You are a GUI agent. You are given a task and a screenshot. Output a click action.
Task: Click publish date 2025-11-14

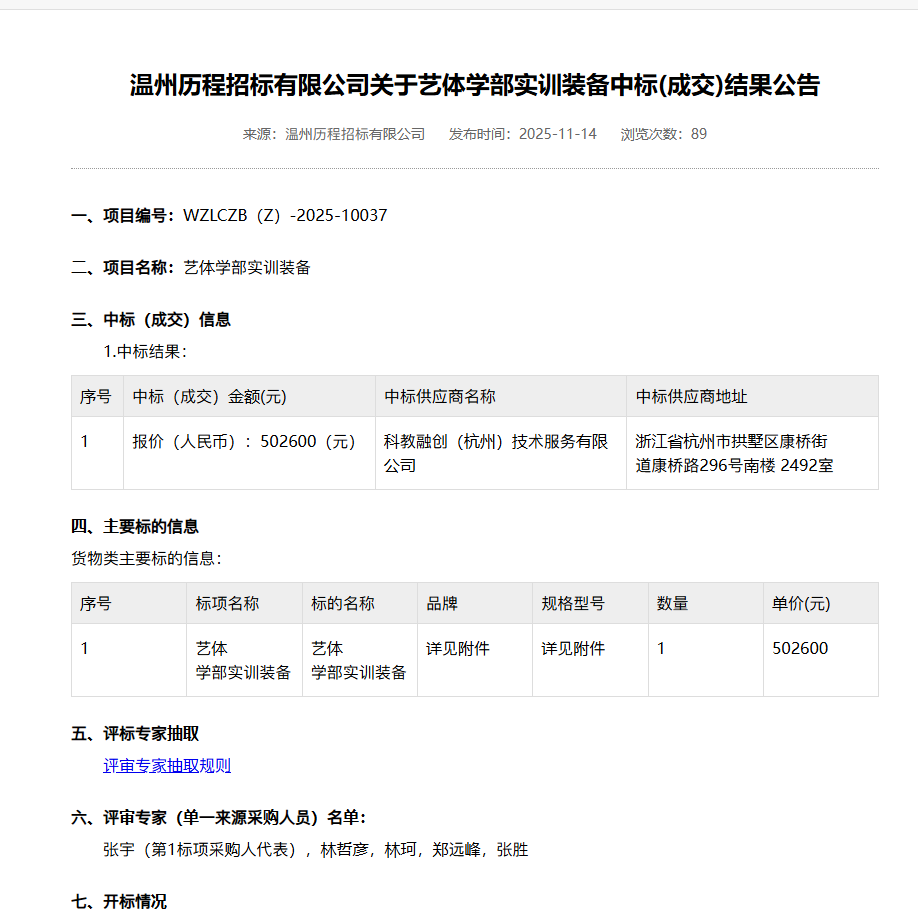[x=558, y=134]
